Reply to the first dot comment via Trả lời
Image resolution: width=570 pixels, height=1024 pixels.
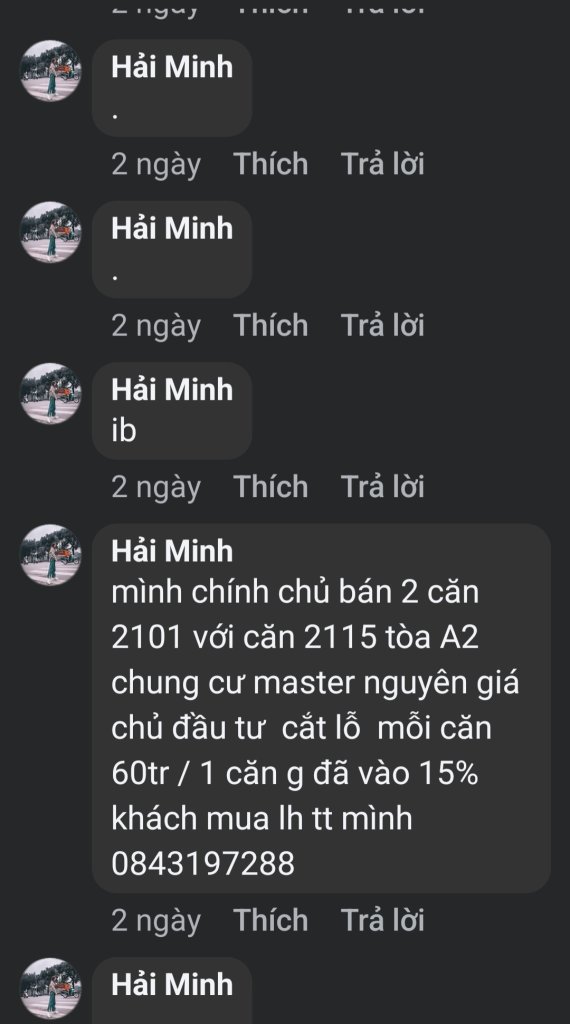point(383,163)
